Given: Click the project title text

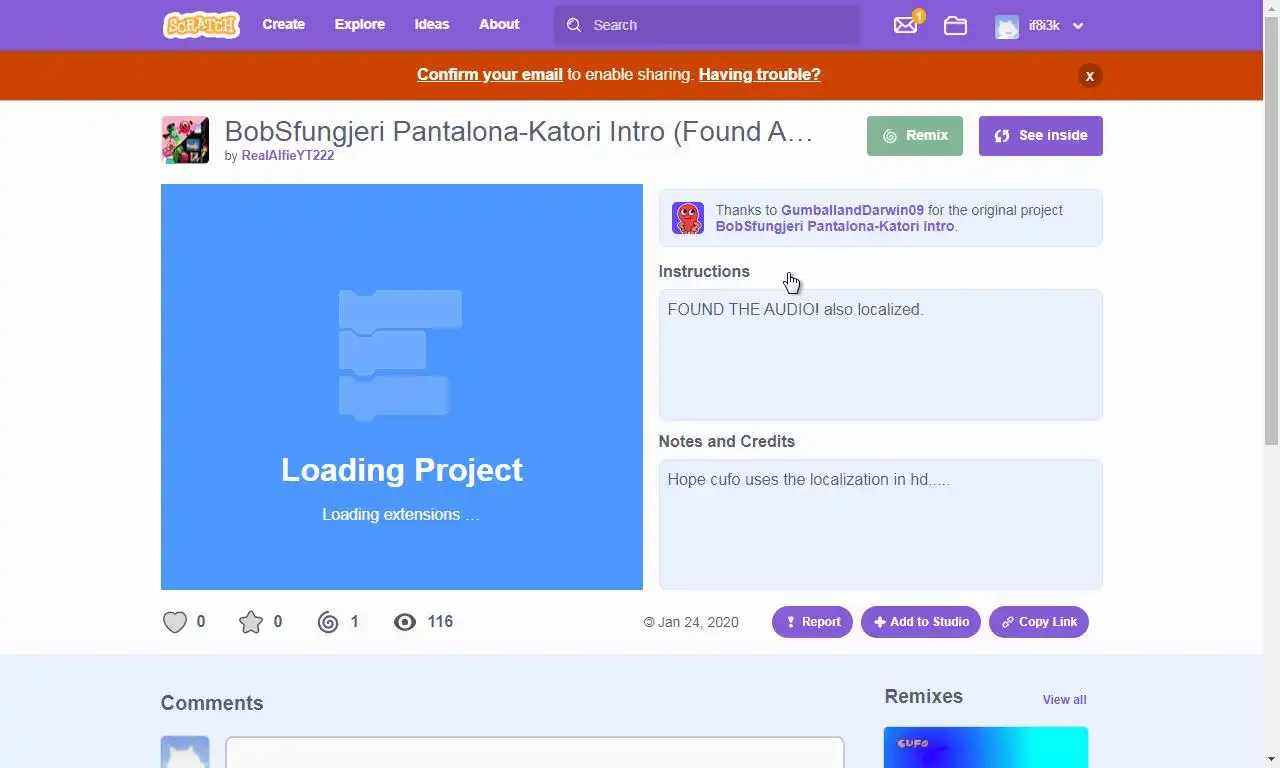Looking at the screenshot, I should tap(518, 132).
